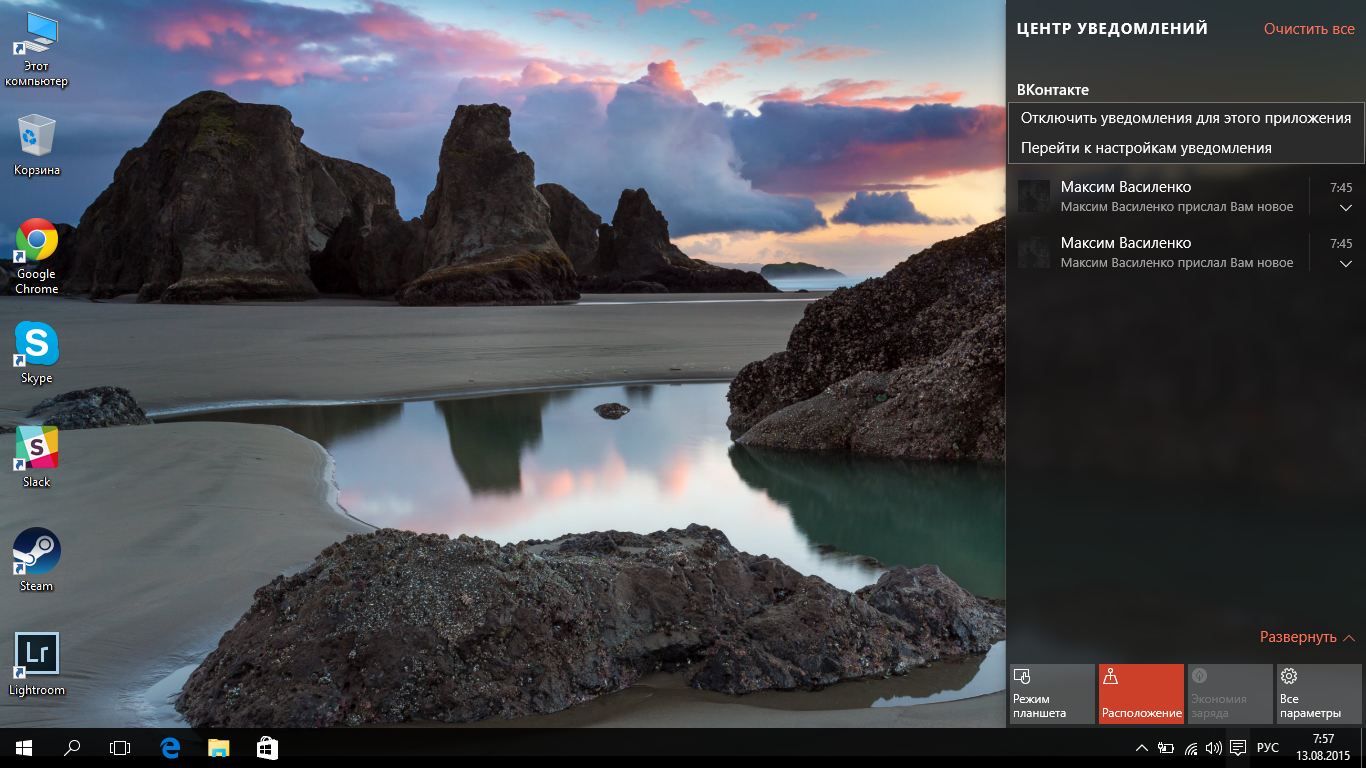The height and width of the screenshot is (768, 1366).
Task: Open Microsoft Edge from the taskbar
Action: (171, 747)
